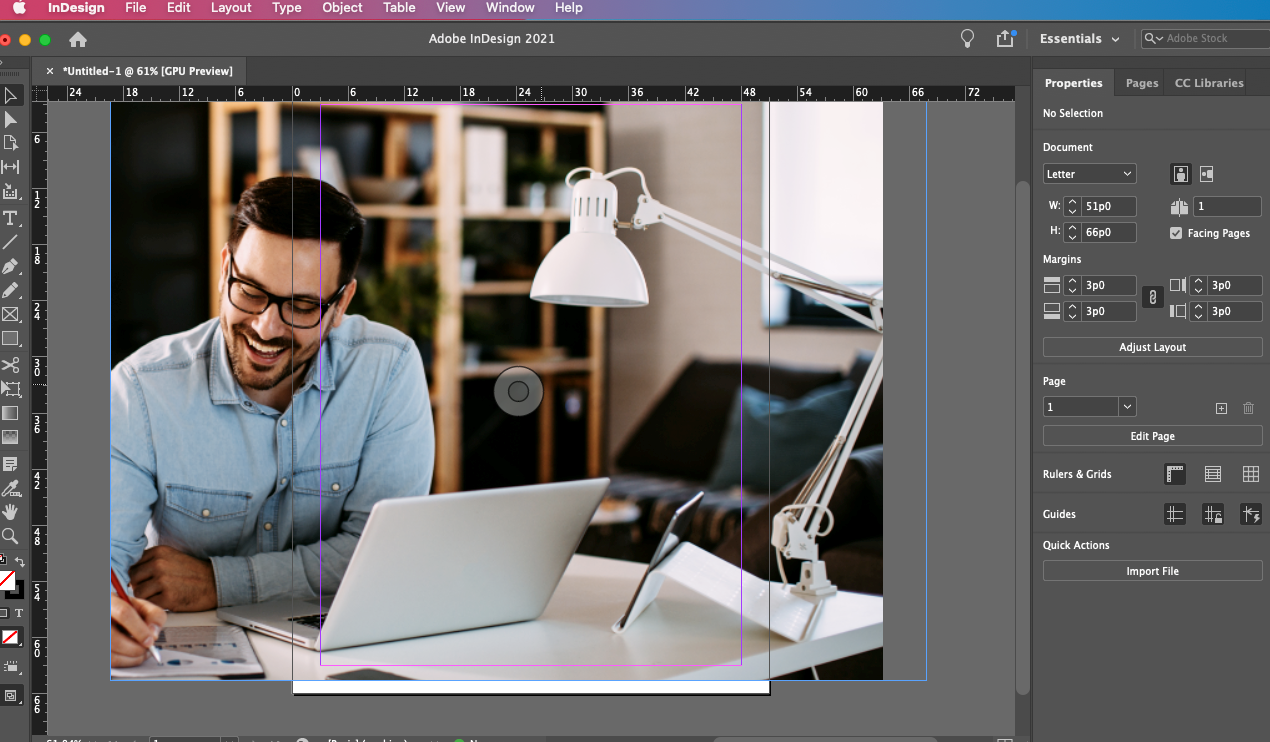Open the Object menu

(x=342, y=8)
